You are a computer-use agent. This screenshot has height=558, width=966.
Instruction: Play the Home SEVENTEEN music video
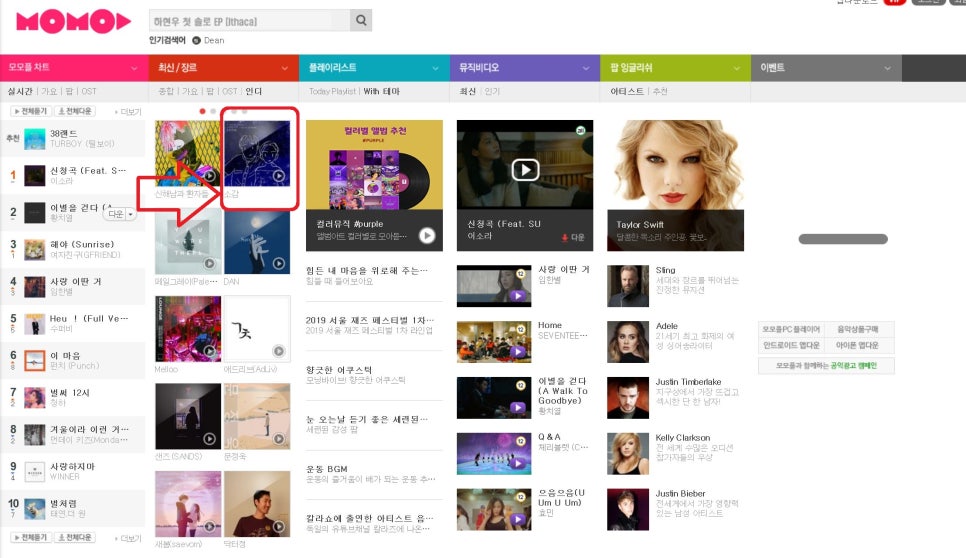click(x=518, y=352)
